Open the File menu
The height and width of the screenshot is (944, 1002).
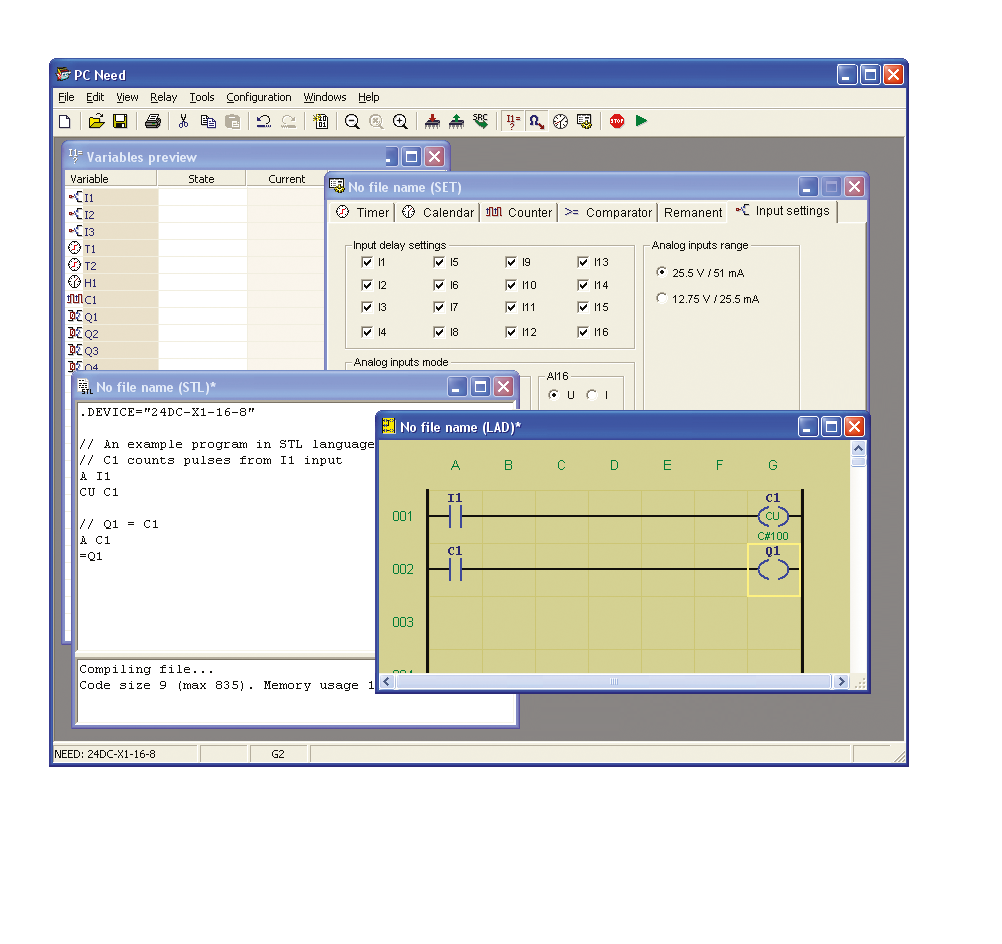[66, 97]
